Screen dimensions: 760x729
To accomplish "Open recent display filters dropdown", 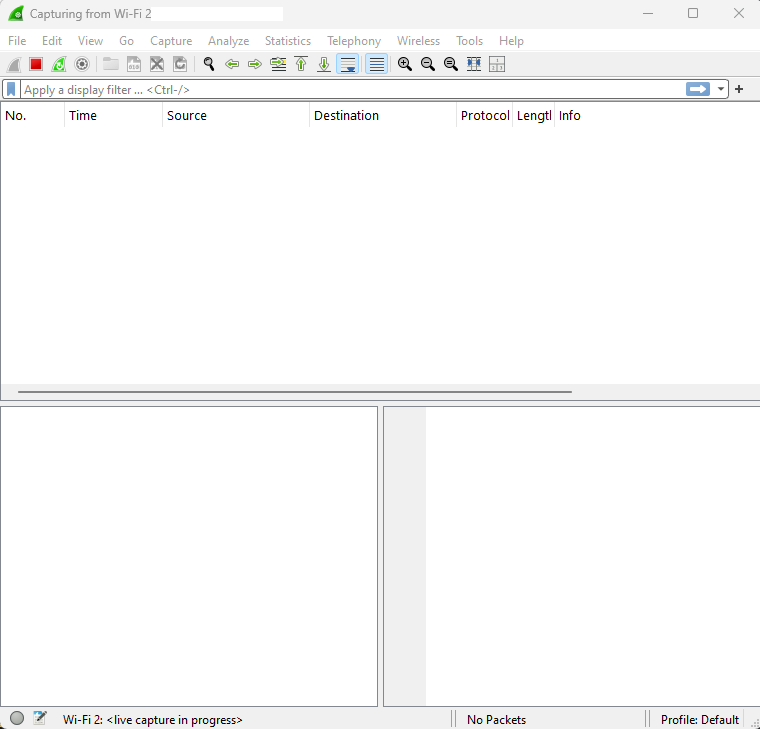I will click(721, 89).
